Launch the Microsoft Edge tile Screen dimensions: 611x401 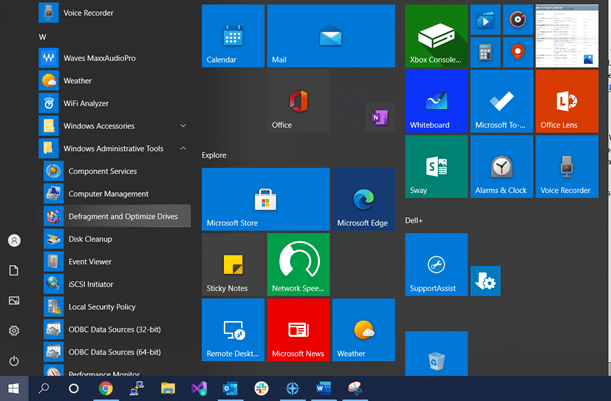click(x=364, y=199)
